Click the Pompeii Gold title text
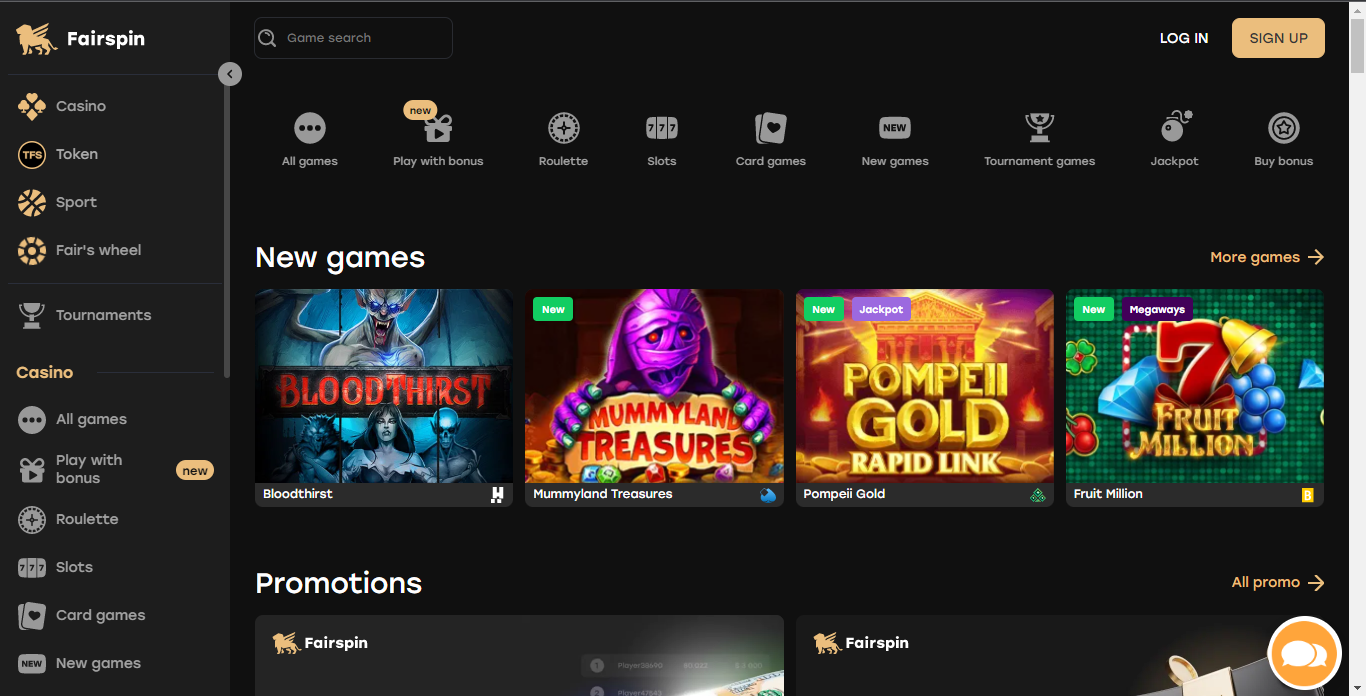Screen dimensions: 1366x696 844,494
